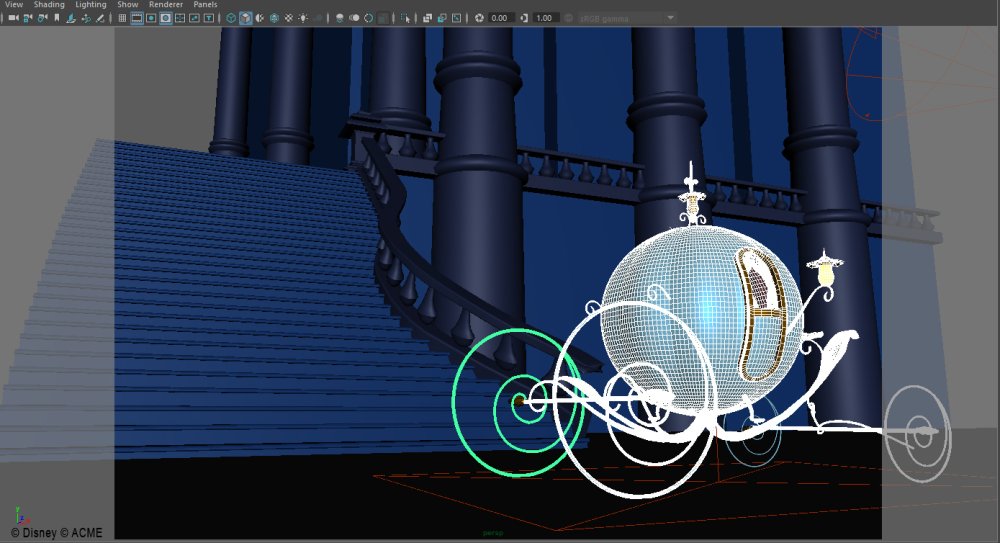The image size is (1000, 543).
Task: Click Multisample Anti-aliasing circle icon
Action: (369, 18)
